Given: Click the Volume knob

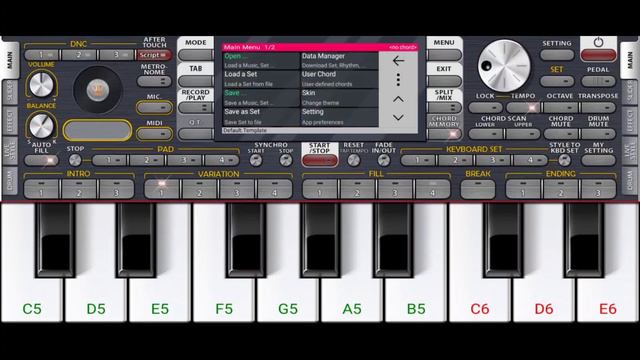Looking at the screenshot, I should click(41, 84).
